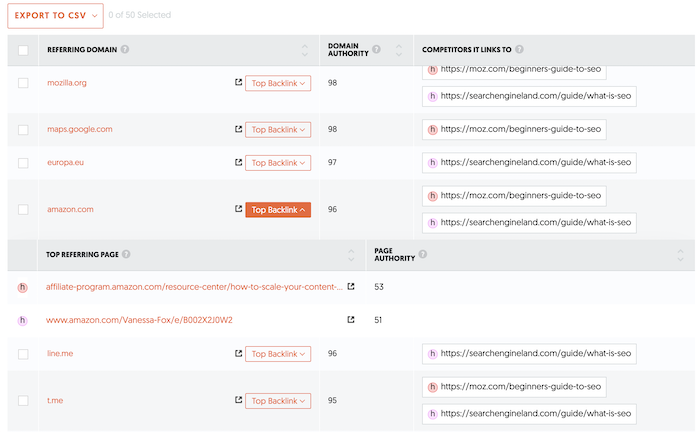Show help tooltip for Domain Authority
Screen dimensions: 700x432
click(376, 49)
